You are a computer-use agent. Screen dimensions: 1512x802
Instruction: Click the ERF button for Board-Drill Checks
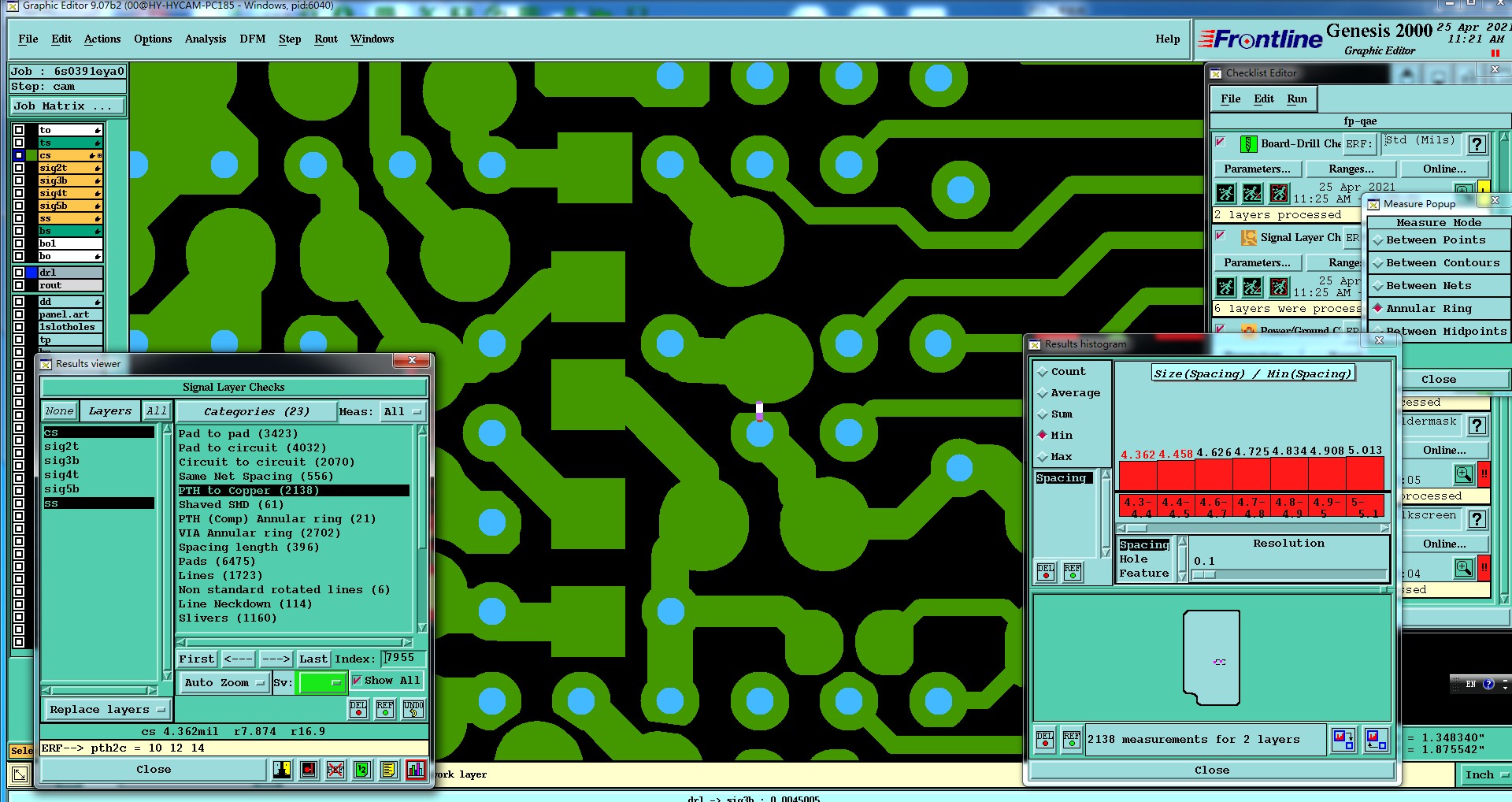(x=1358, y=144)
